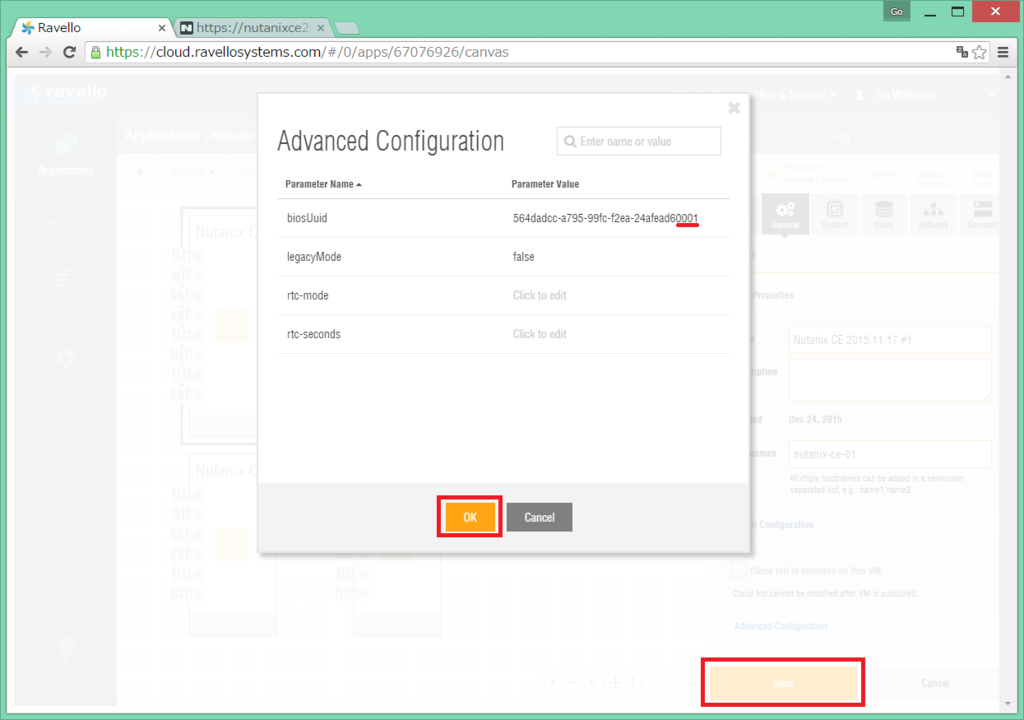Image resolution: width=1024 pixels, height=720 pixels.
Task: Click the Go profile button in the title bar
Action: 897,11
